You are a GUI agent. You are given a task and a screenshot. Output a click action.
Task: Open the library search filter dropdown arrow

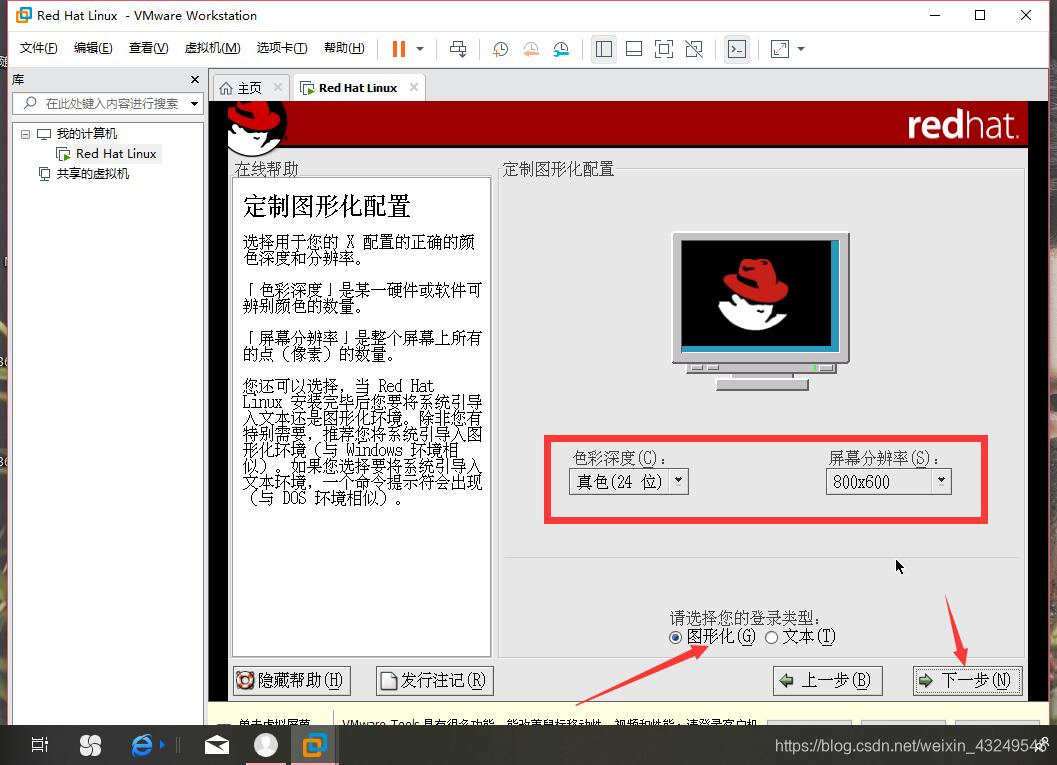pyautogui.click(x=195, y=104)
